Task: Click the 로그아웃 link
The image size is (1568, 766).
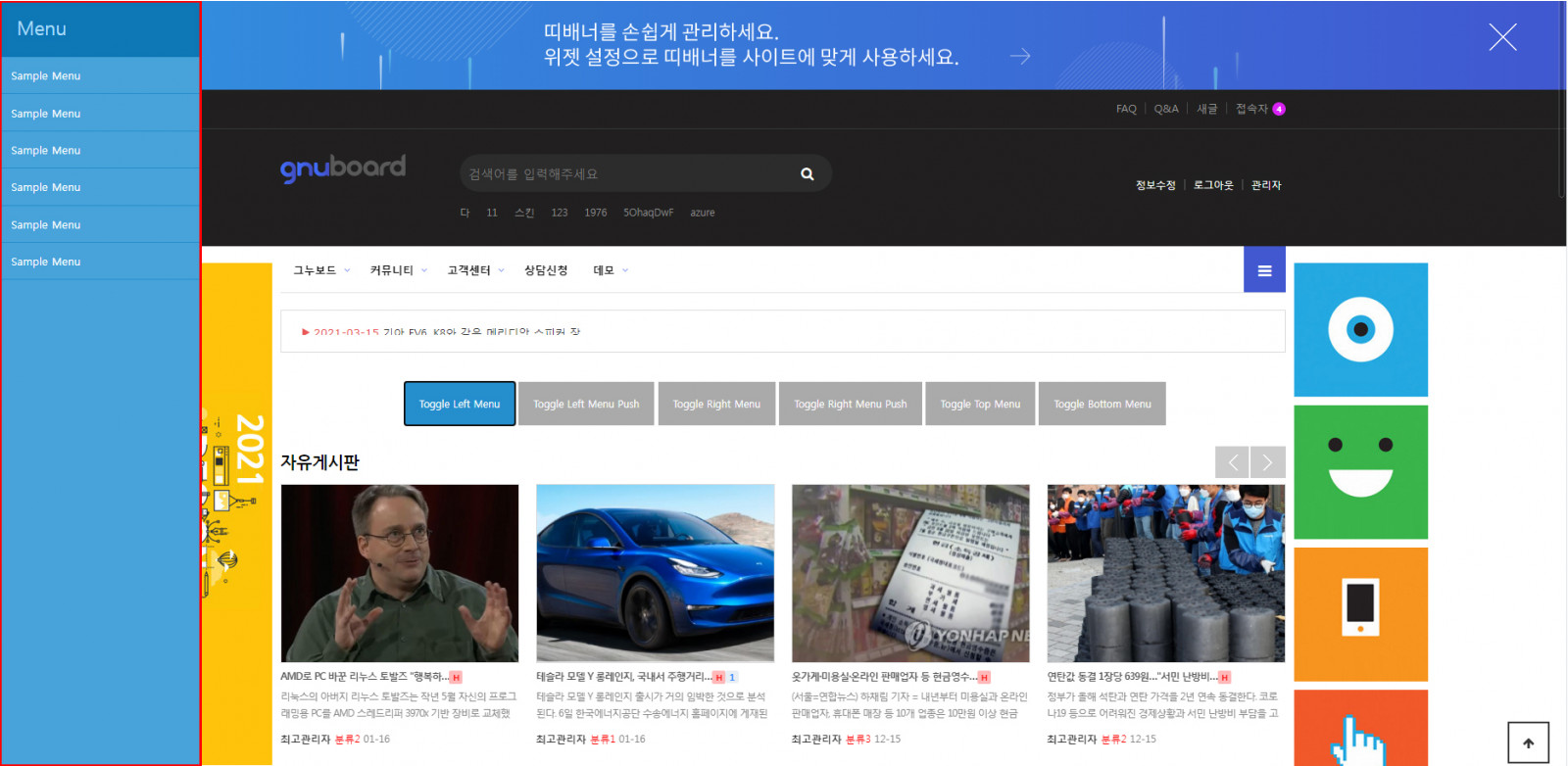Action: coord(1213,185)
